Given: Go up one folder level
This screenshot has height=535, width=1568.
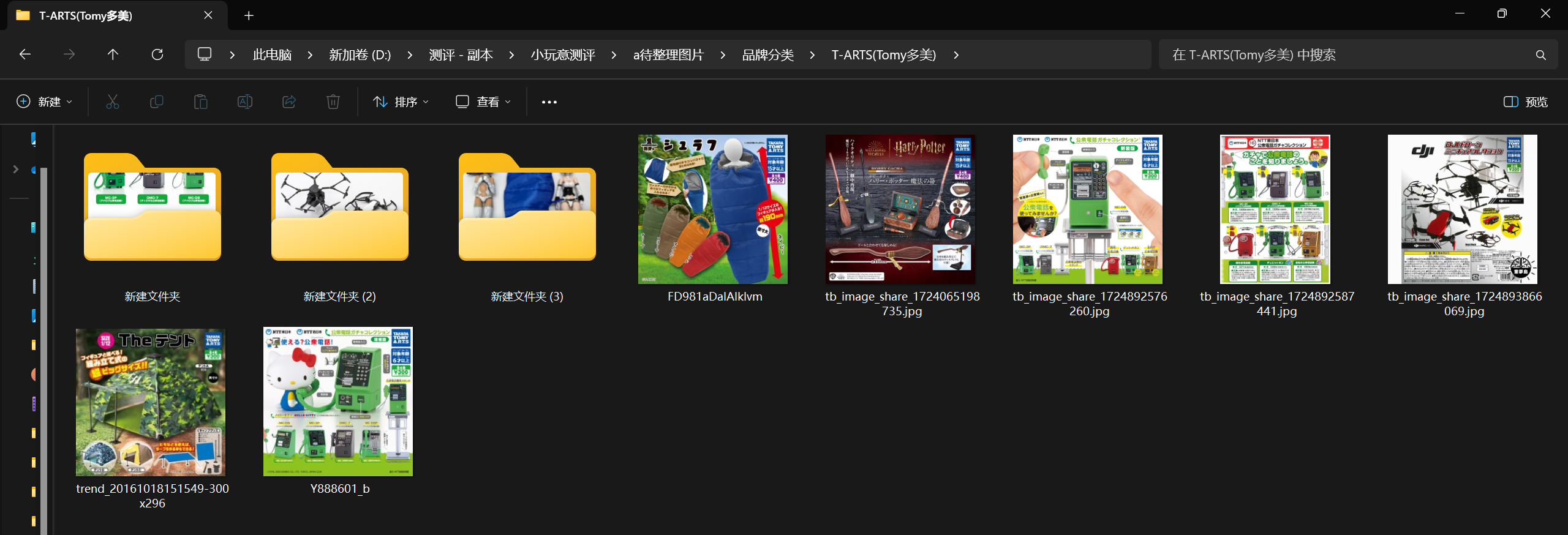Looking at the screenshot, I should [x=113, y=54].
